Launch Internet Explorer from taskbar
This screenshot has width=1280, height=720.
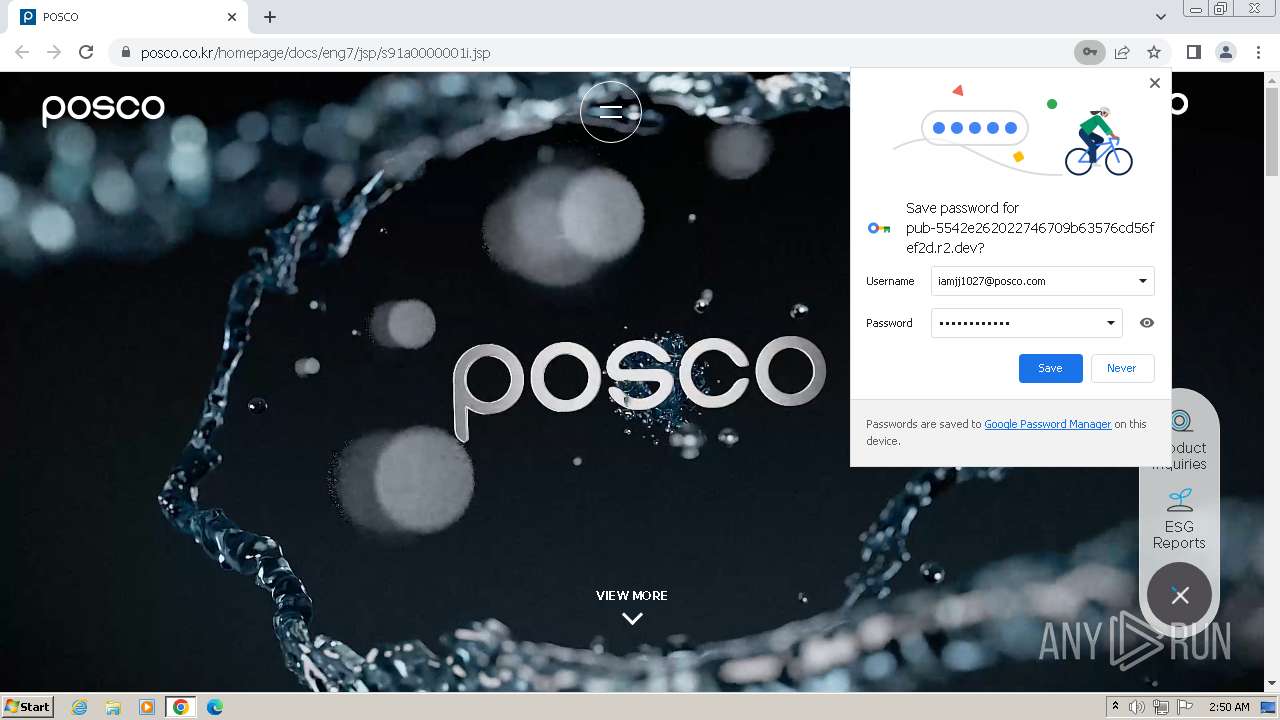(80, 707)
